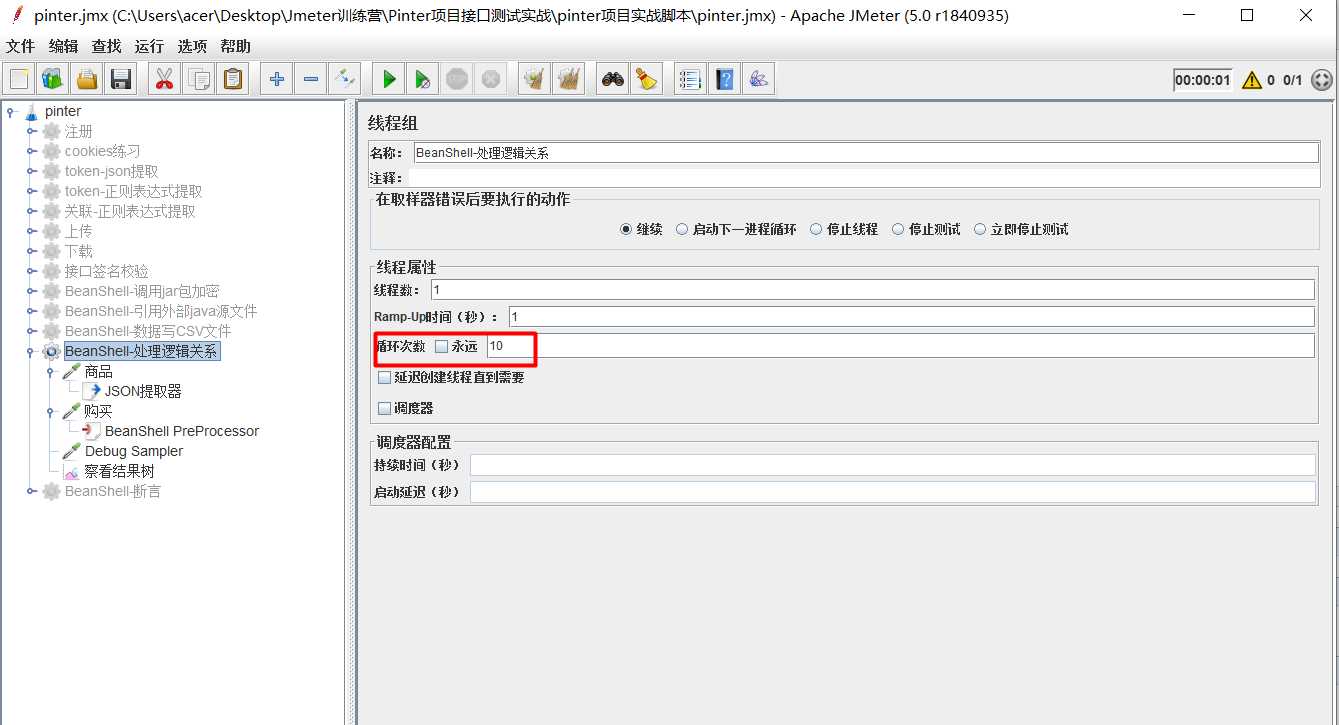Select BeanShell-数据写CSV文件 tree item

coord(148,331)
